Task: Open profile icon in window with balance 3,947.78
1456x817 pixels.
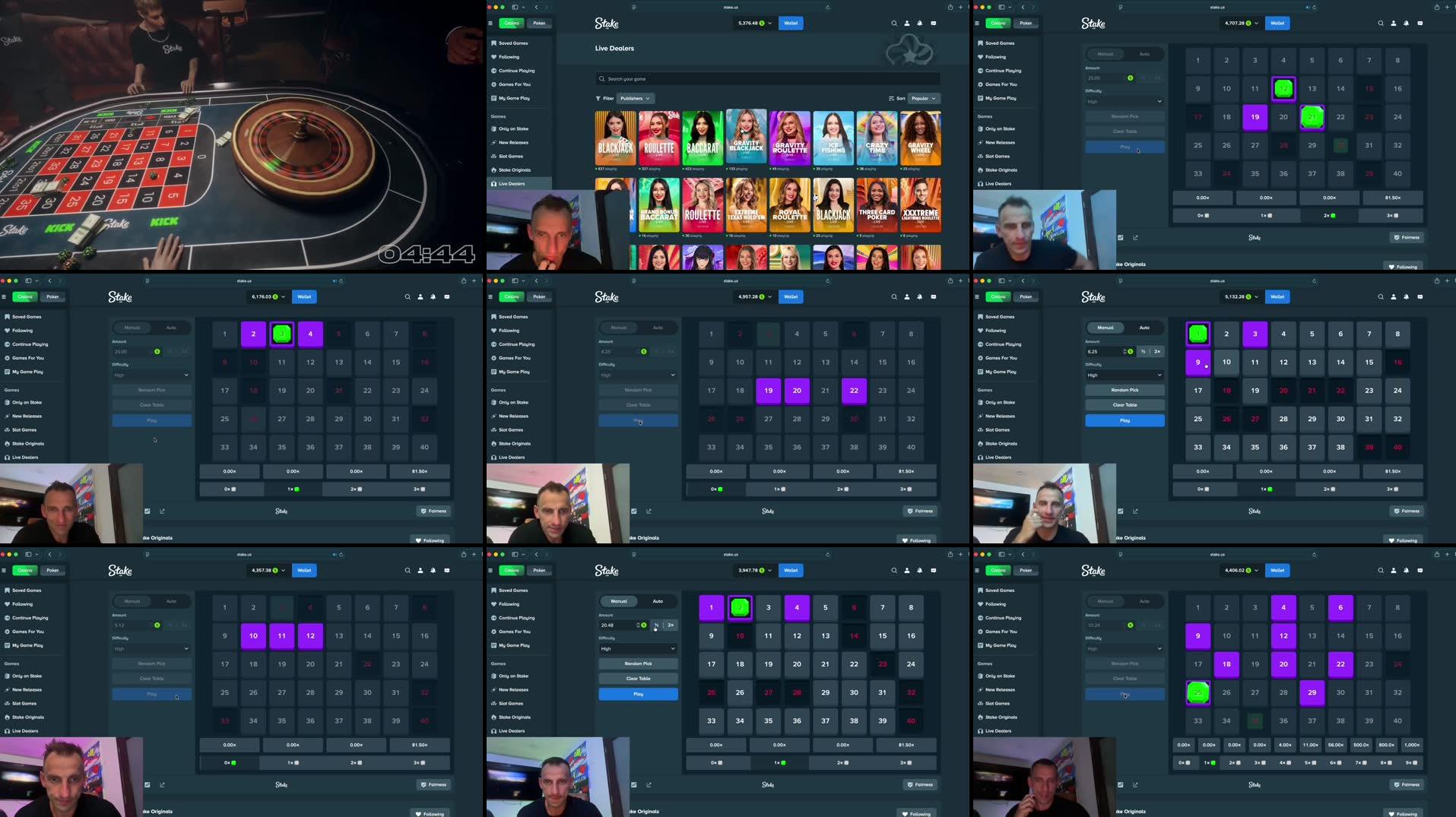Action: [x=907, y=571]
